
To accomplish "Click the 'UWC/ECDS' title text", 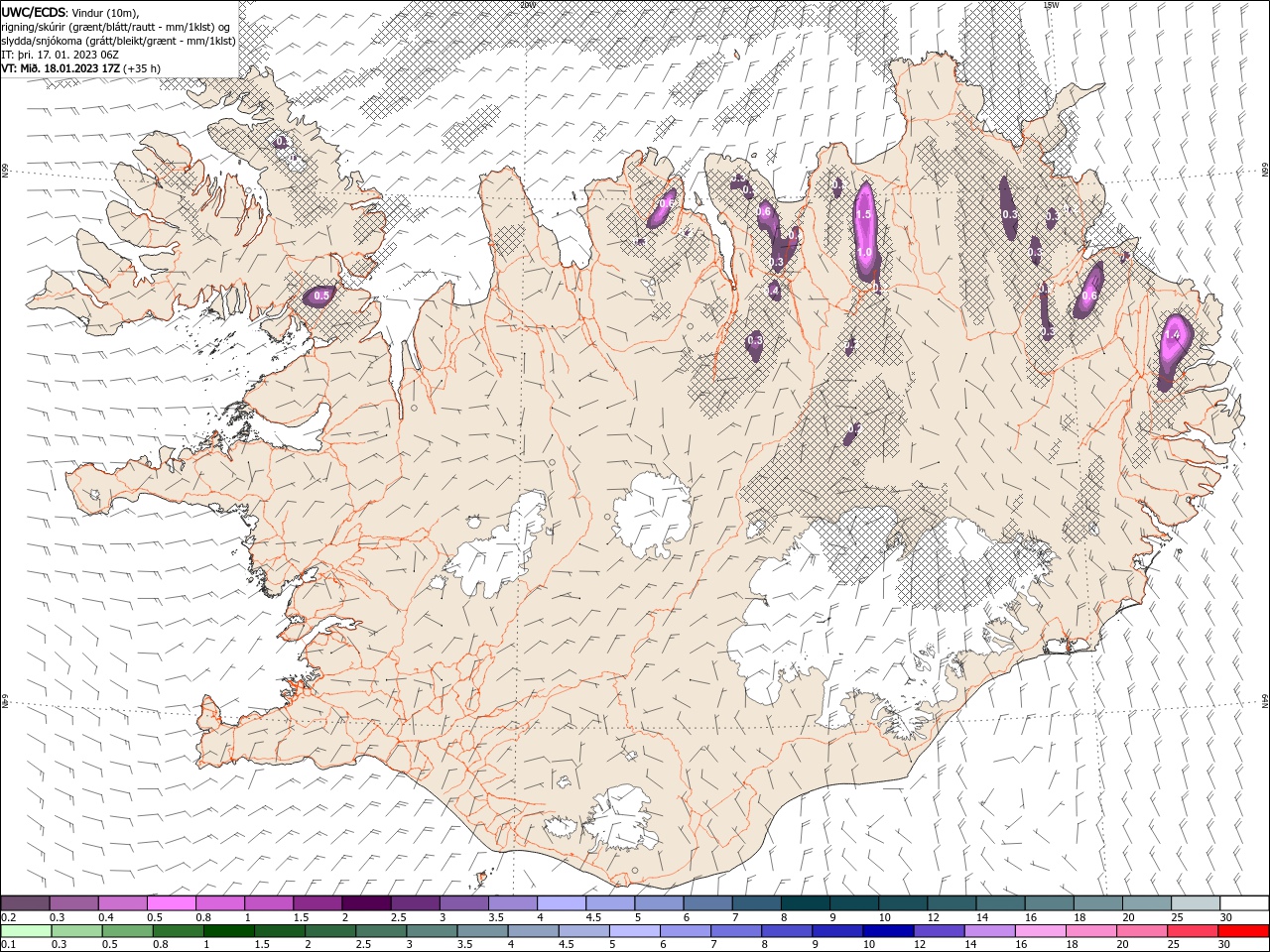I will [x=34, y=12].
